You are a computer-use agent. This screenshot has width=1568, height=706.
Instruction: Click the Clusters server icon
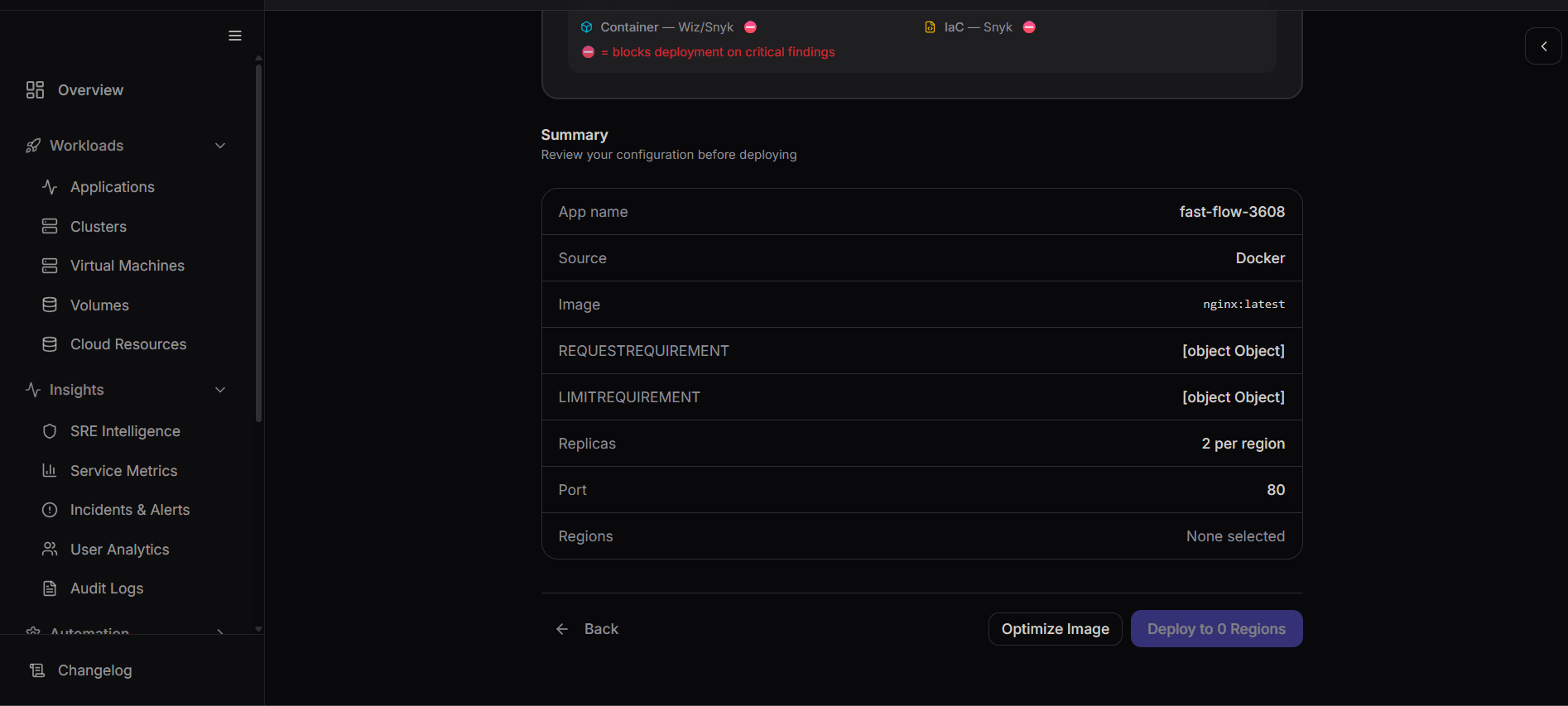pos(50,226)
